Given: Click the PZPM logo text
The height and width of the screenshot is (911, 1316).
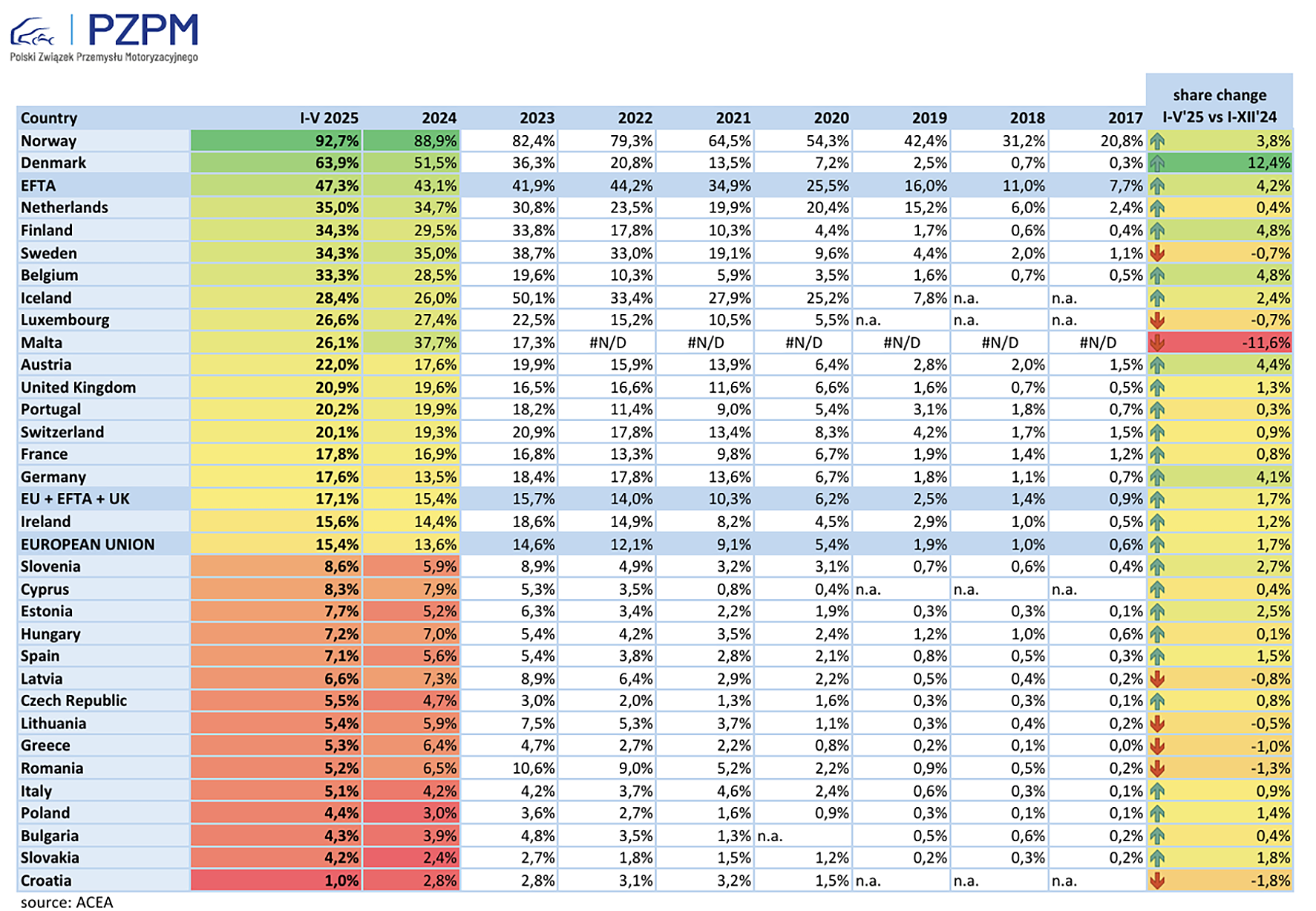Looking at the screenshot, I should (143, 30).
